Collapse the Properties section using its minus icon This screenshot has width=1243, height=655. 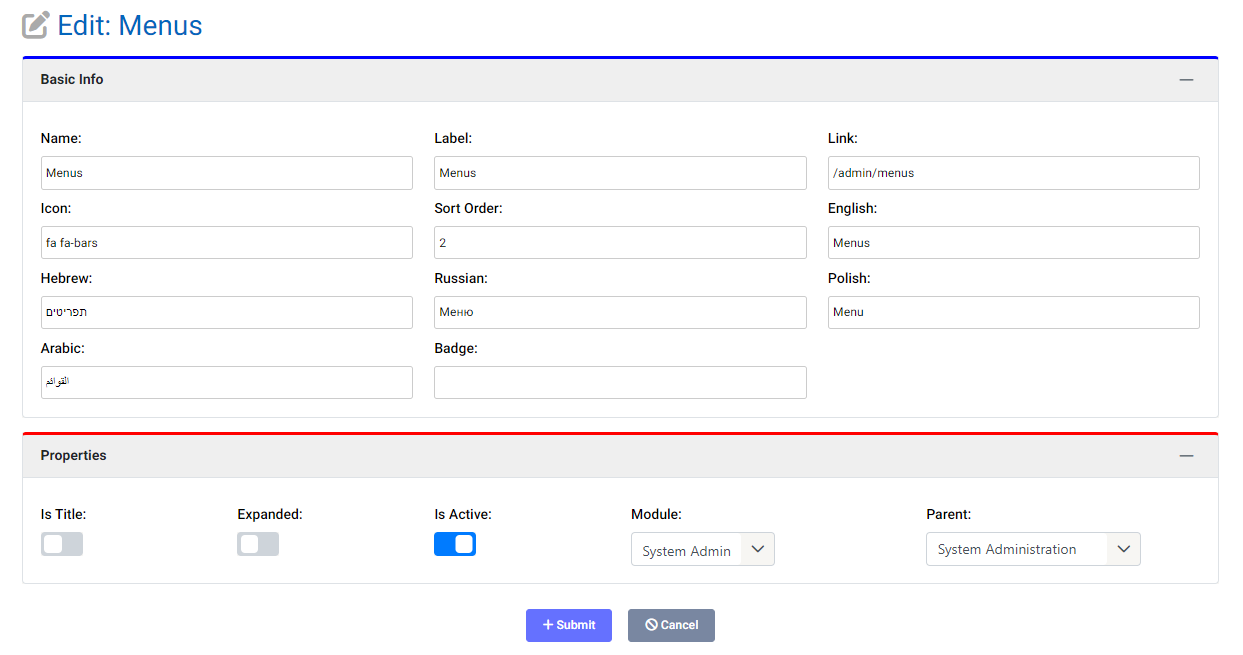point(1186,455)
